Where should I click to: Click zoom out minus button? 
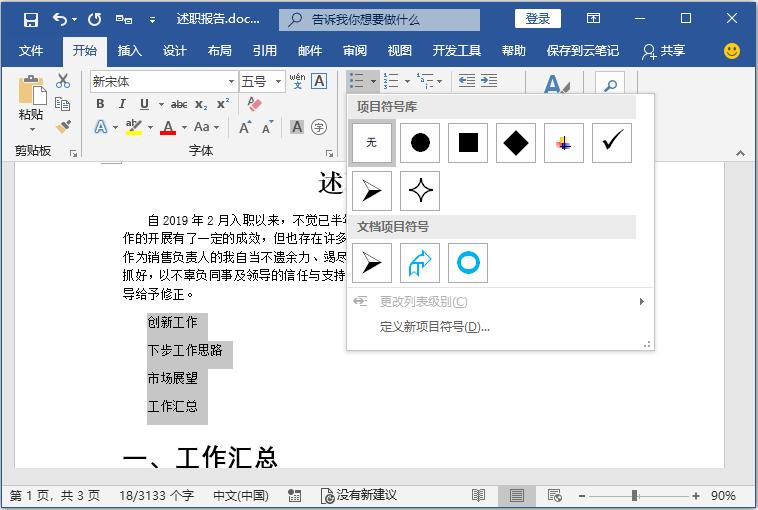tap(582, 495)
